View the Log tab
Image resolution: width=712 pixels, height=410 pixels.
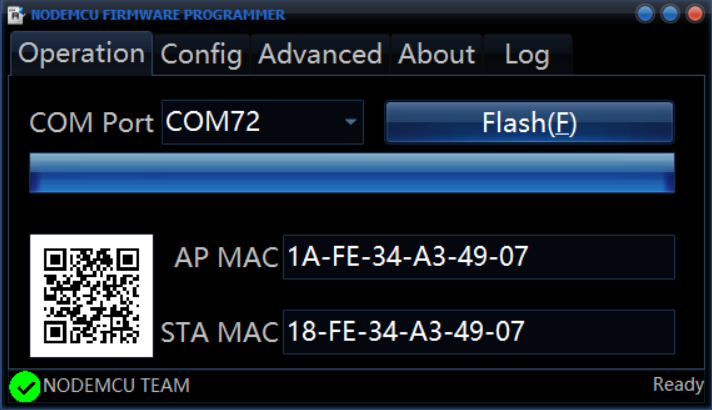(527, 54)
